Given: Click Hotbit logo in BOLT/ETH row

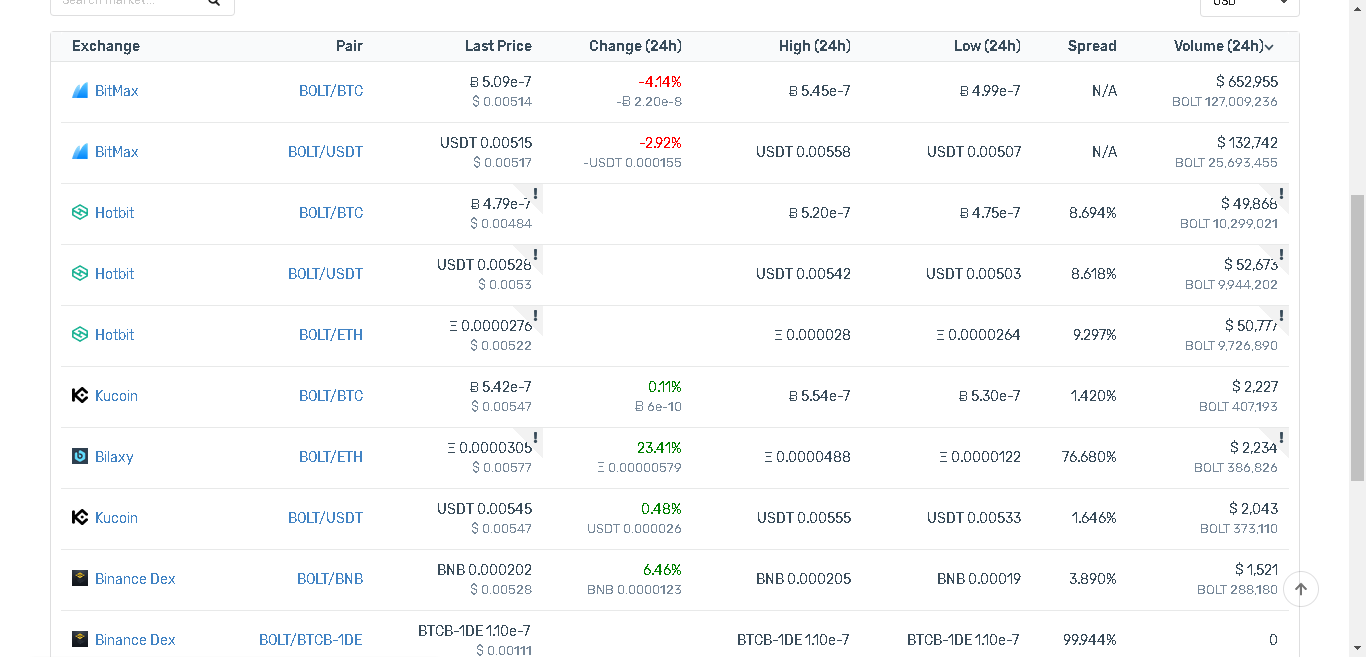Looking at the screenshot, I should click(x=80, y=335).
